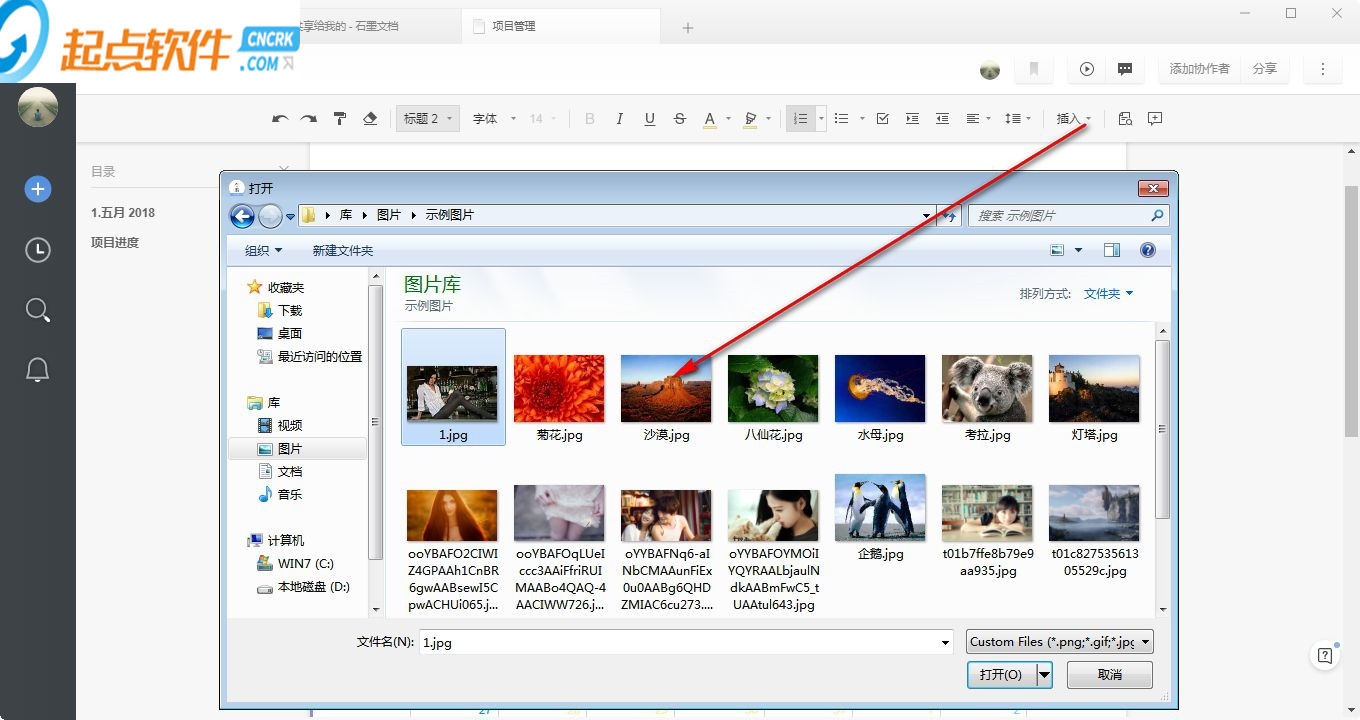Toggle the bulleted list
The height and width of the screenshot is (720, 1360).
(842, 119)
